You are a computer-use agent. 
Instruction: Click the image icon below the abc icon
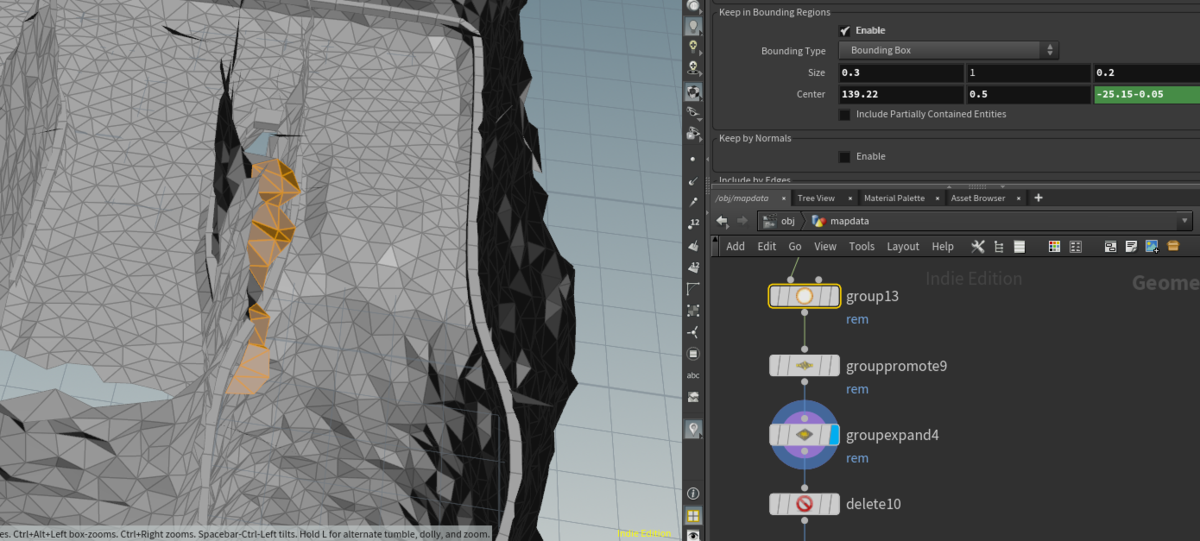[693, 397]
